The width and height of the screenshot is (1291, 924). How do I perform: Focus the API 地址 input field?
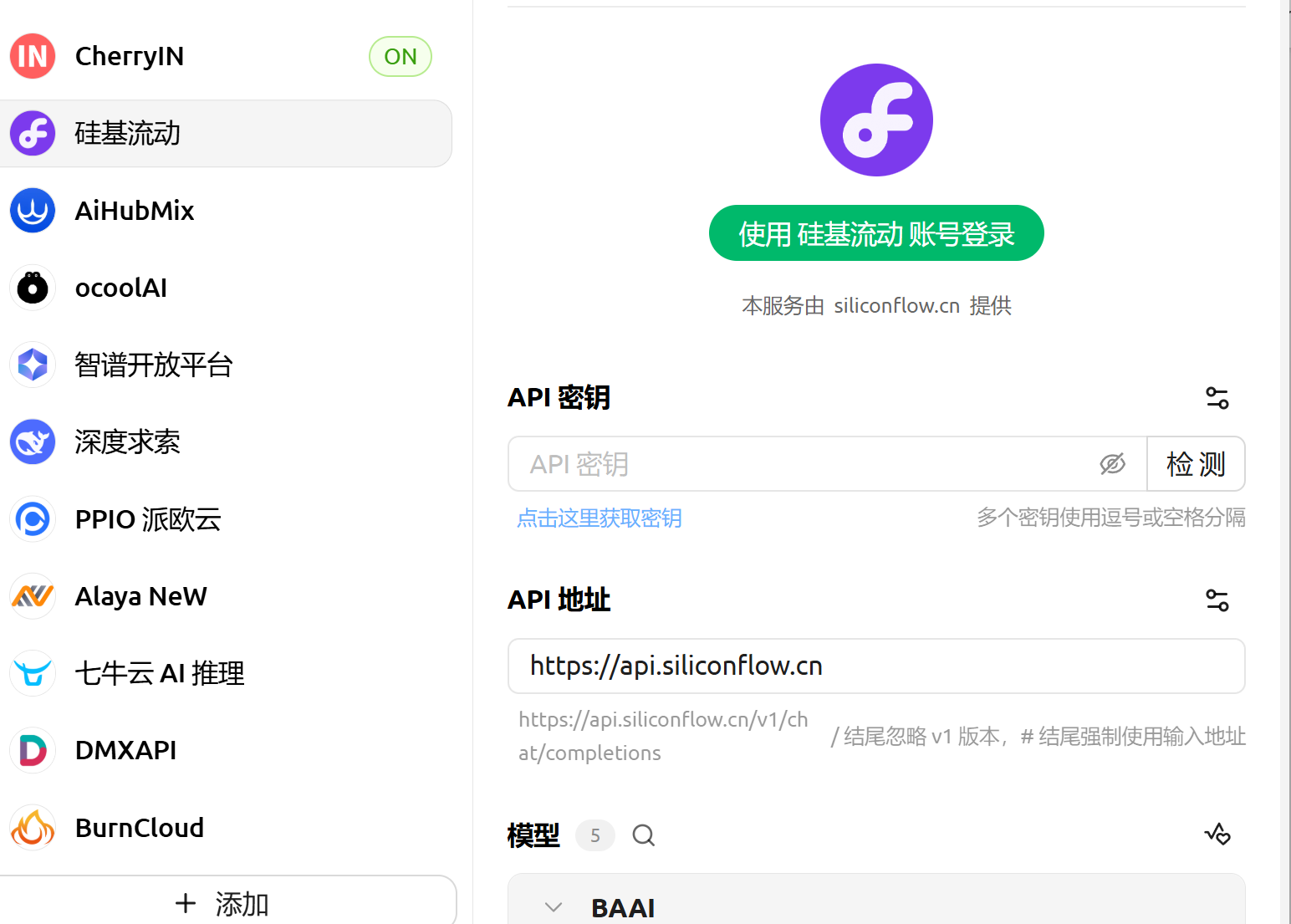click(876, 666)
